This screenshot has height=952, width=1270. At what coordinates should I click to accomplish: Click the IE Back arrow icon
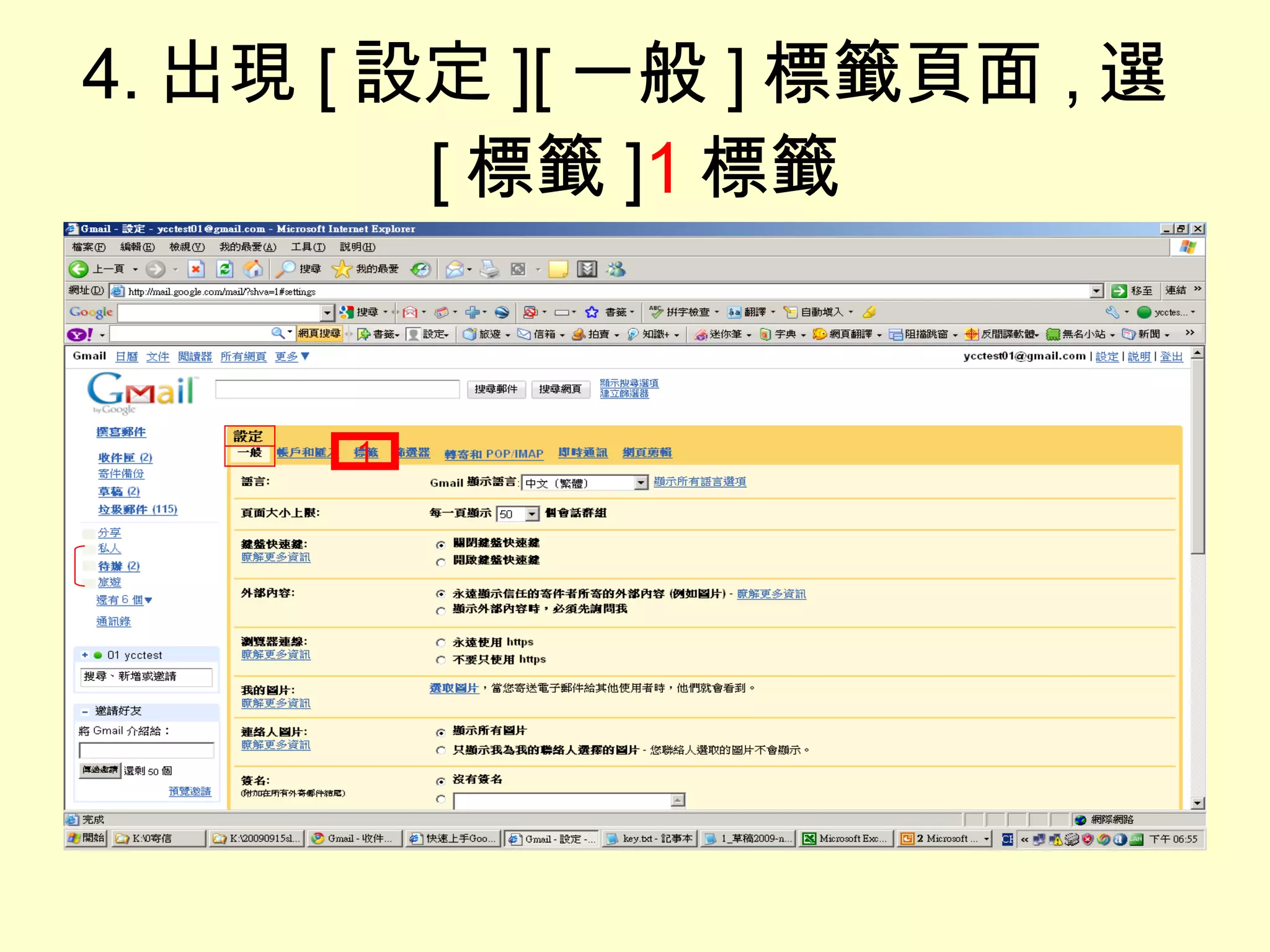79,269
